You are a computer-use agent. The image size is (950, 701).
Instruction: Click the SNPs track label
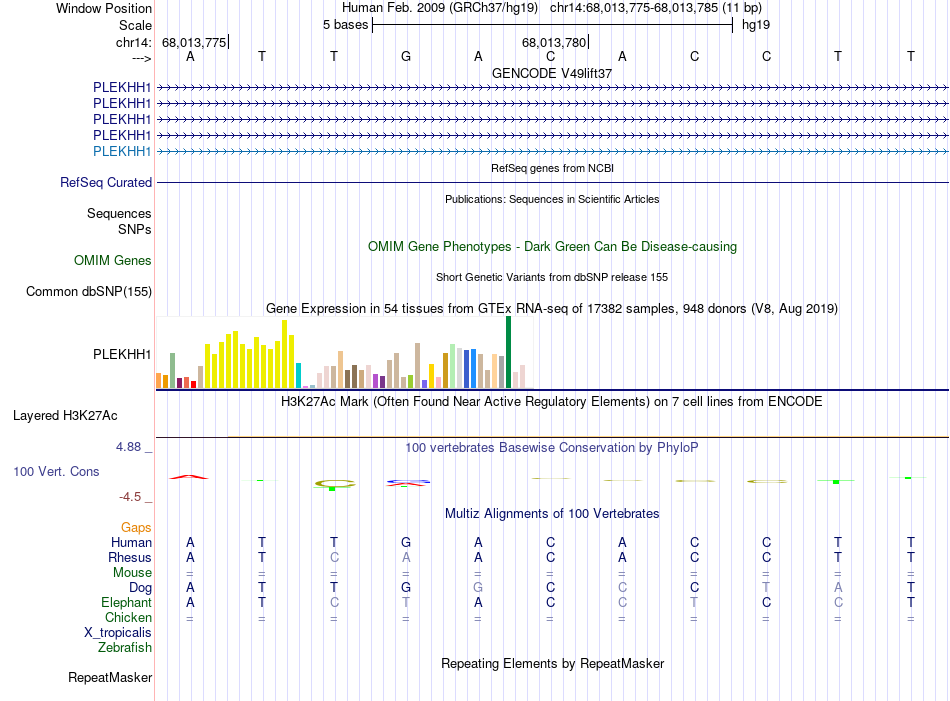coord(135,229)
